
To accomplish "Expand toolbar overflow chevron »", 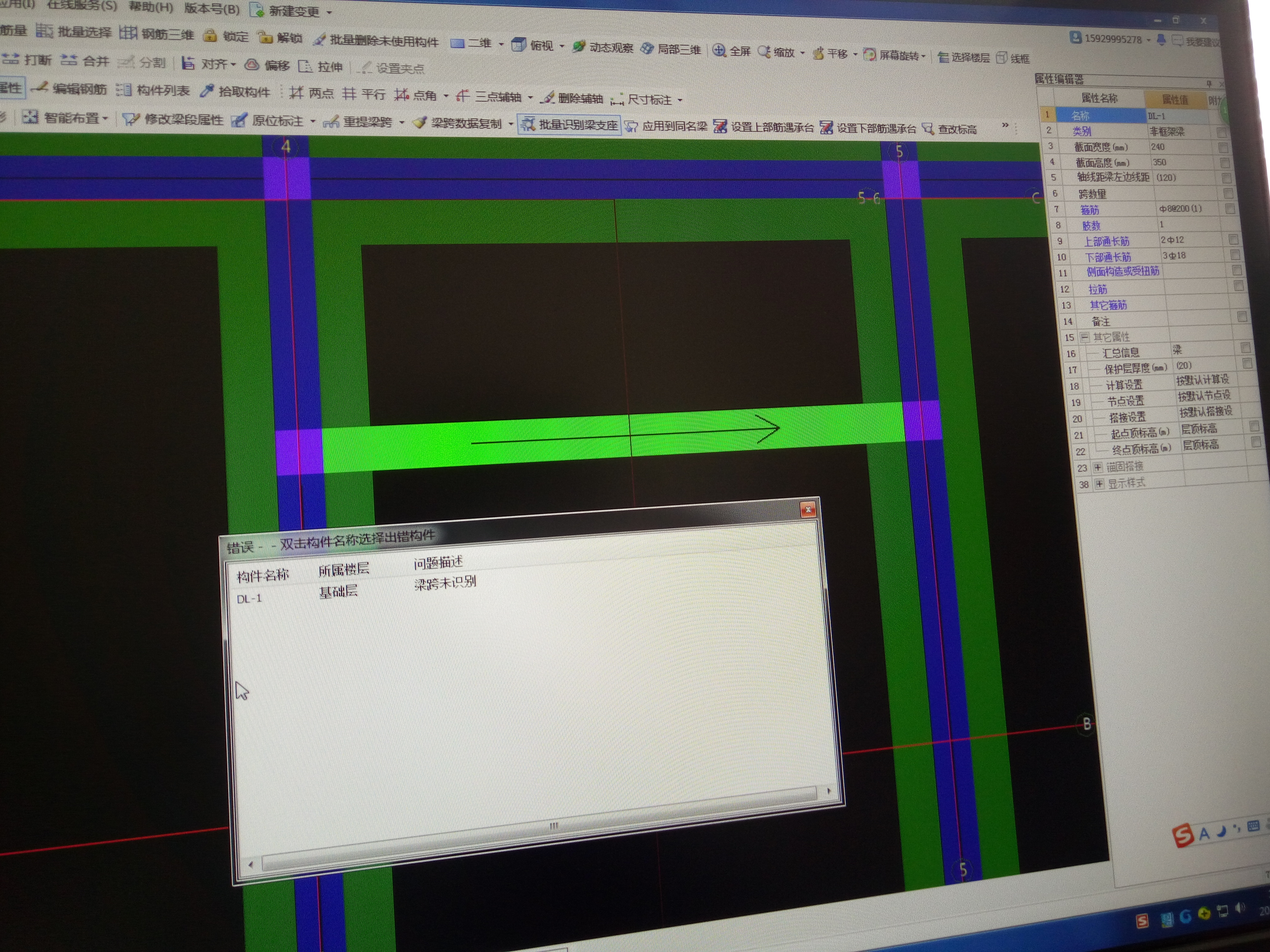I will click(x=1005, y=125).
